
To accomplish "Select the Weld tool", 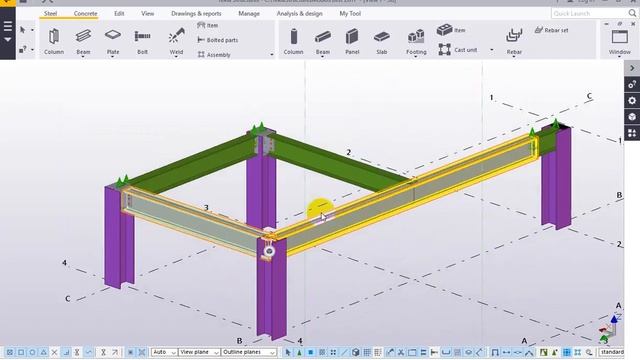I will (176, 40).
